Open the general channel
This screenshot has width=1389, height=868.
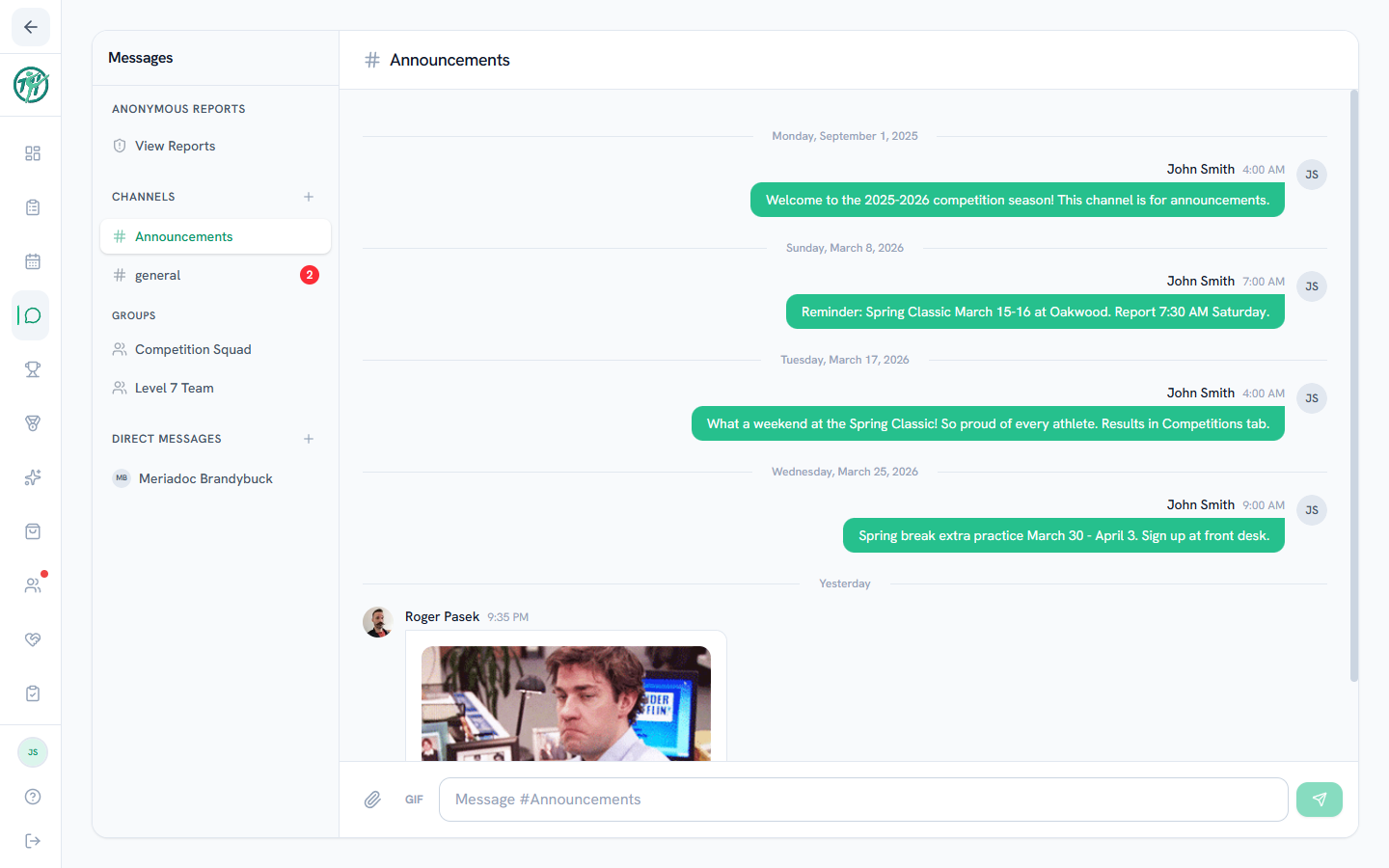click(215, 275)
